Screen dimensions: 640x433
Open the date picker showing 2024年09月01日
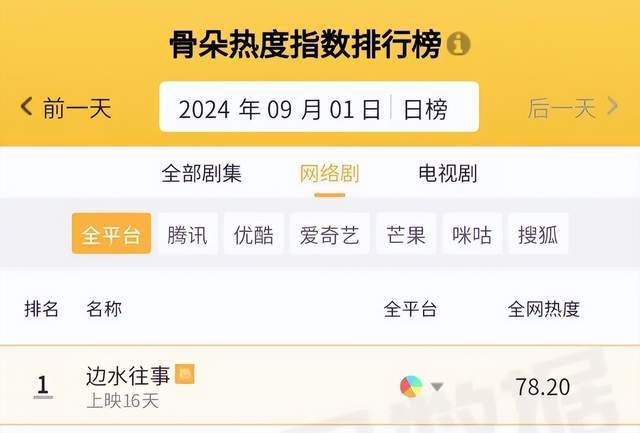(x=279, y=108)
